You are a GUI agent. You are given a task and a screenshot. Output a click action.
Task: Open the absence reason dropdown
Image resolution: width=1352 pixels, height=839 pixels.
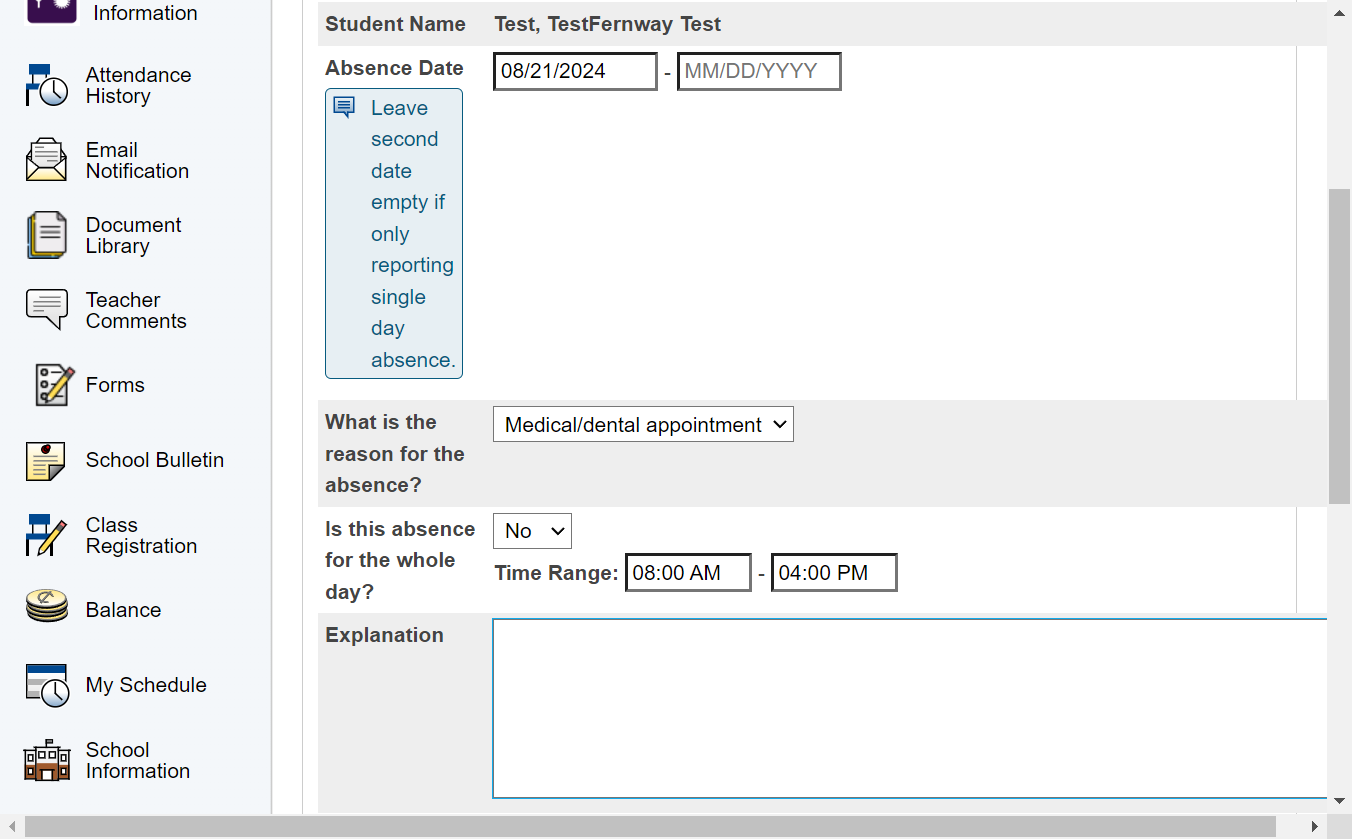(x=643, y=424)
